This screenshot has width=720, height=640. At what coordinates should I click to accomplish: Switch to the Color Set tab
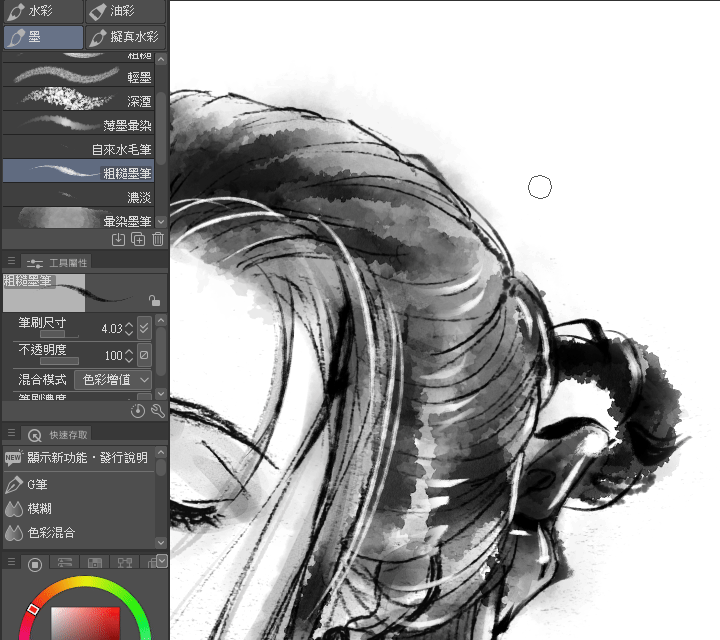click(95, 563)
